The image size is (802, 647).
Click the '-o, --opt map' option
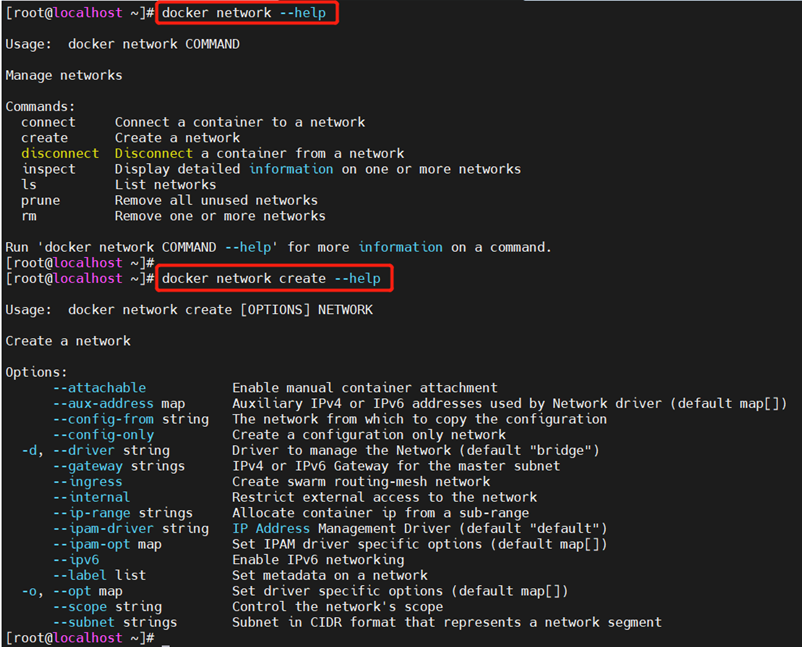pyautogui.click(x=72, y=591)
